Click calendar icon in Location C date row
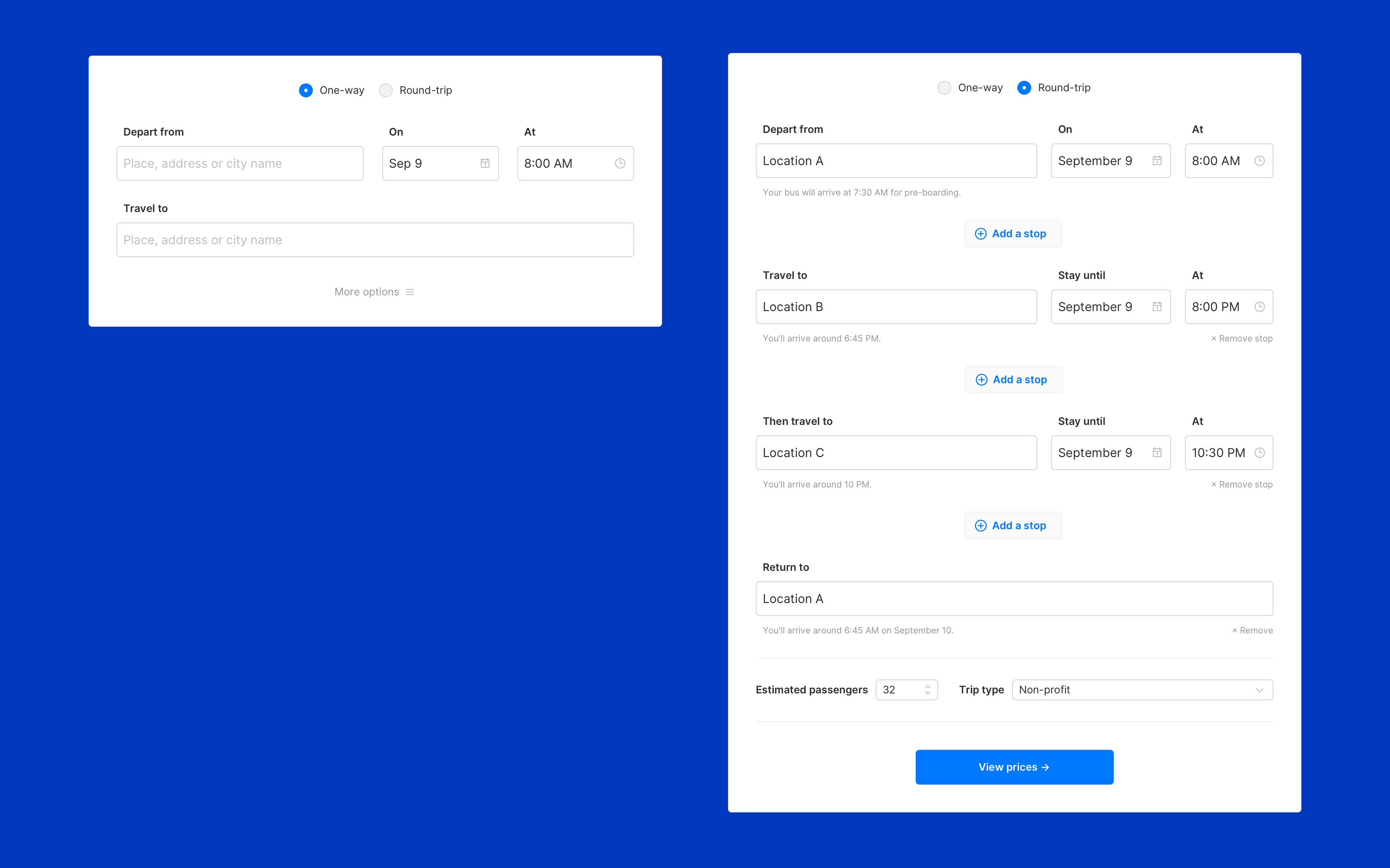 coord(1157,453)
